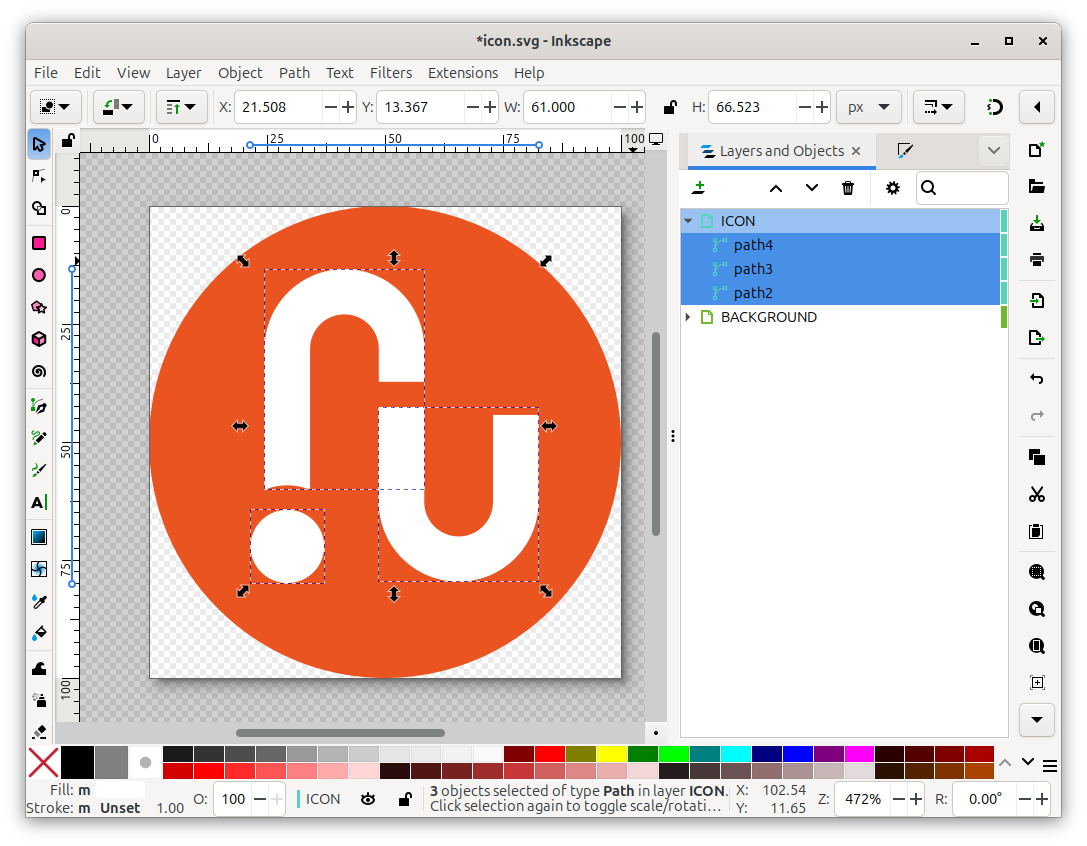Choose the Shape Builder tool
This screenshot has height=846, width=1087.
pyautogui.click(x=39, y=208)
